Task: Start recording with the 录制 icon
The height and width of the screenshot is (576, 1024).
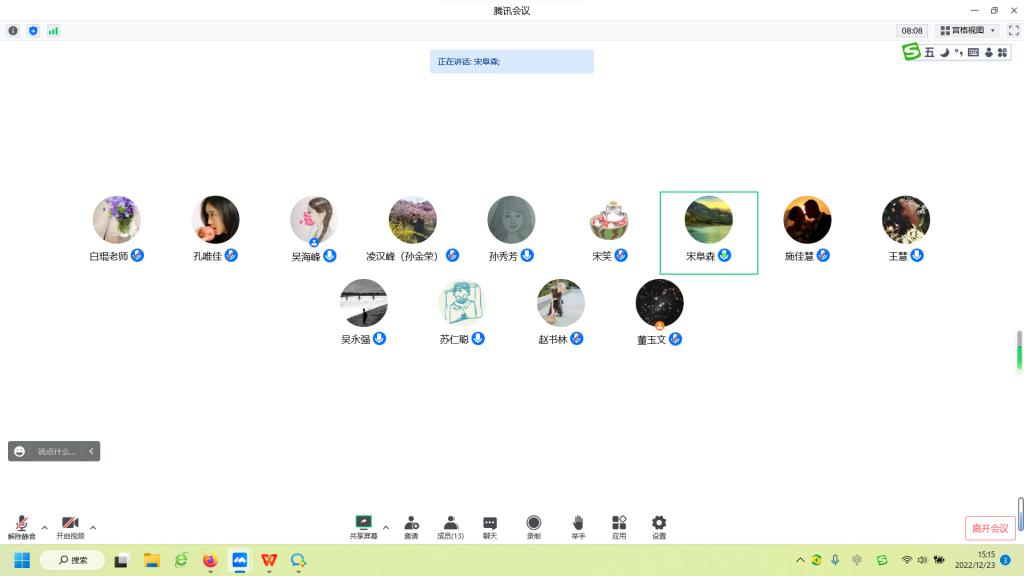Action: 534,527
